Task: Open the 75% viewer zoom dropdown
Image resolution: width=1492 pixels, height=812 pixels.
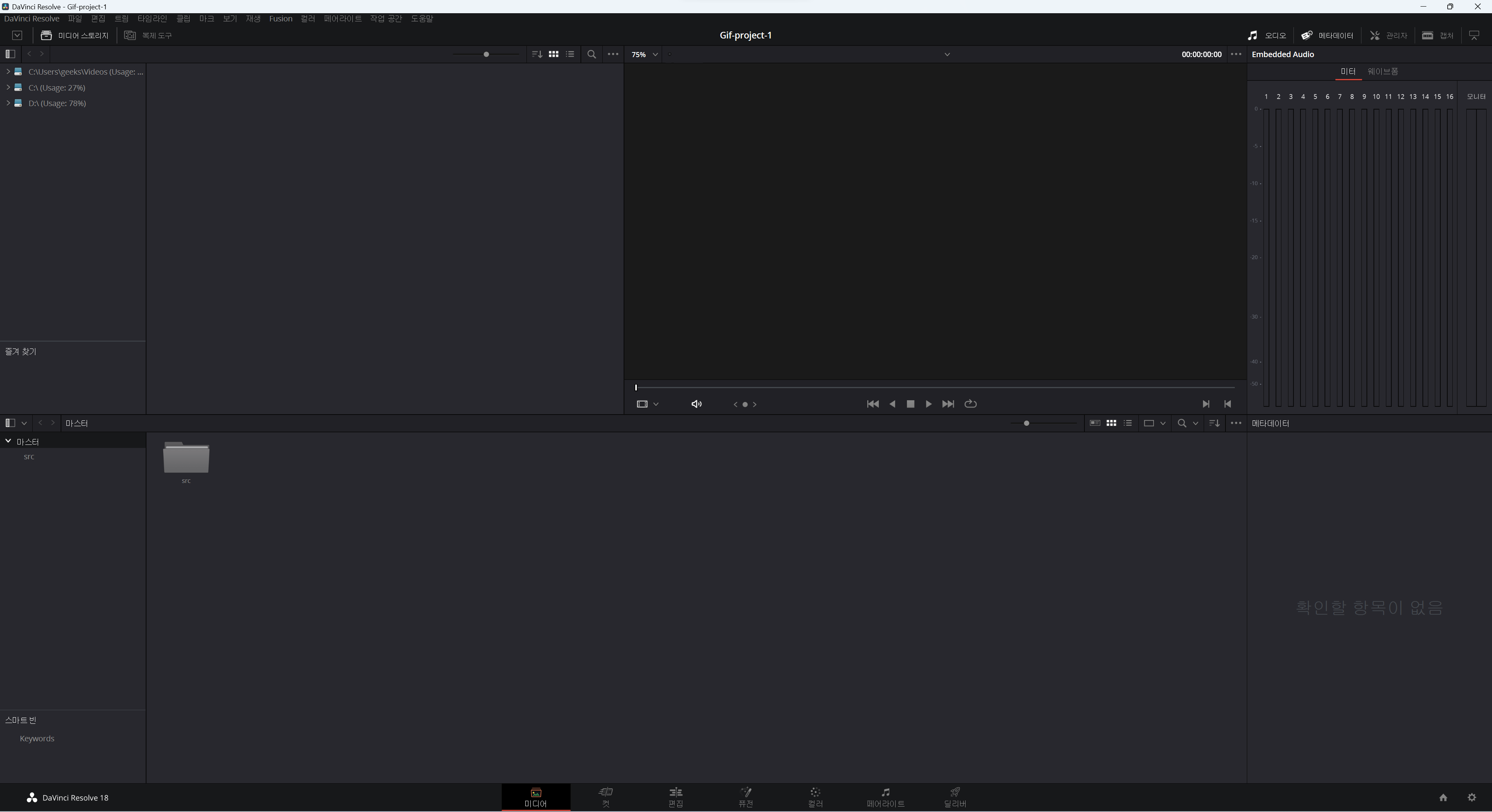Action: coord(644,54)
